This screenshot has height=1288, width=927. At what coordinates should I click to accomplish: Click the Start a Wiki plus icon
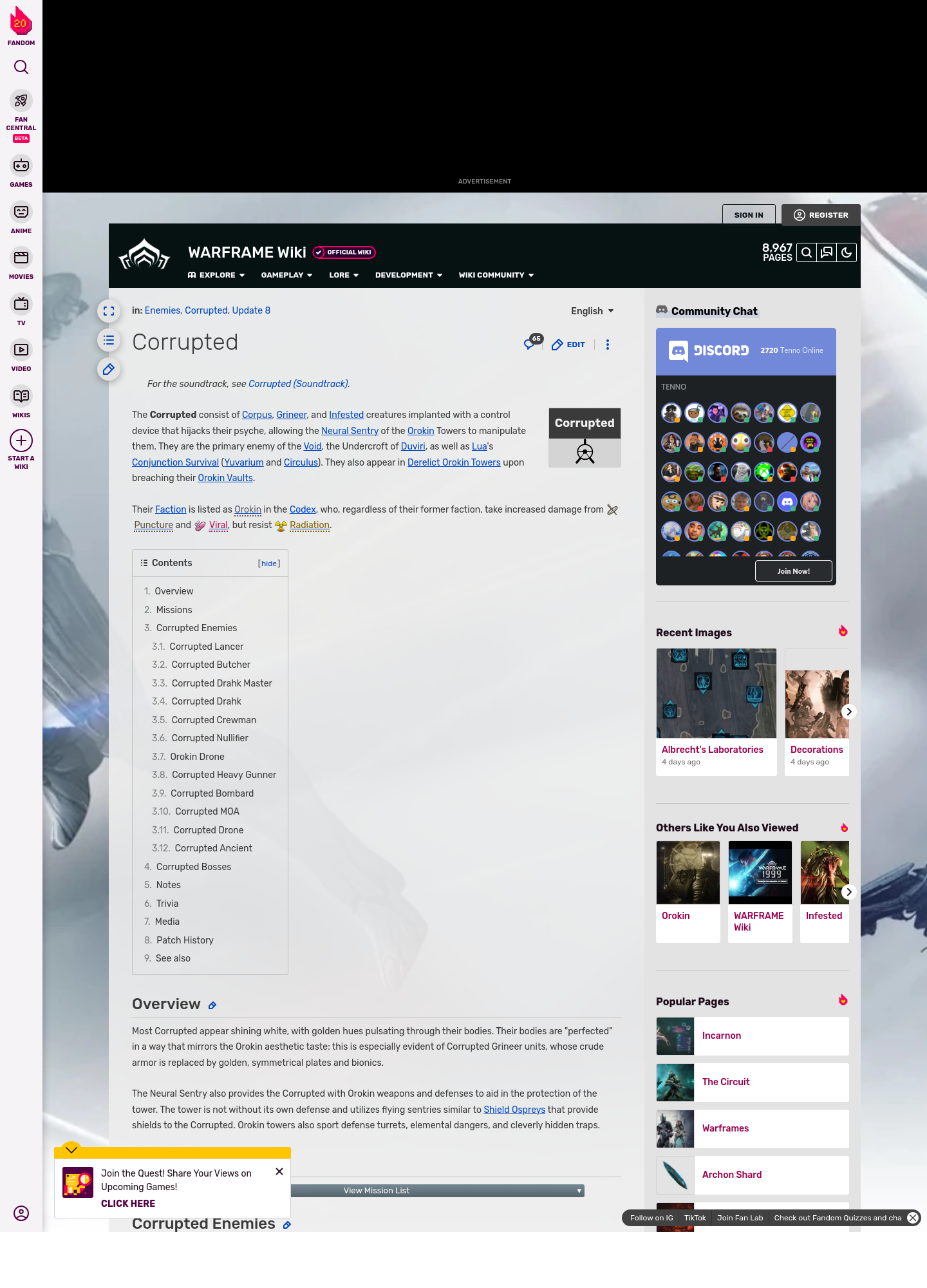(x=21, y=441)
